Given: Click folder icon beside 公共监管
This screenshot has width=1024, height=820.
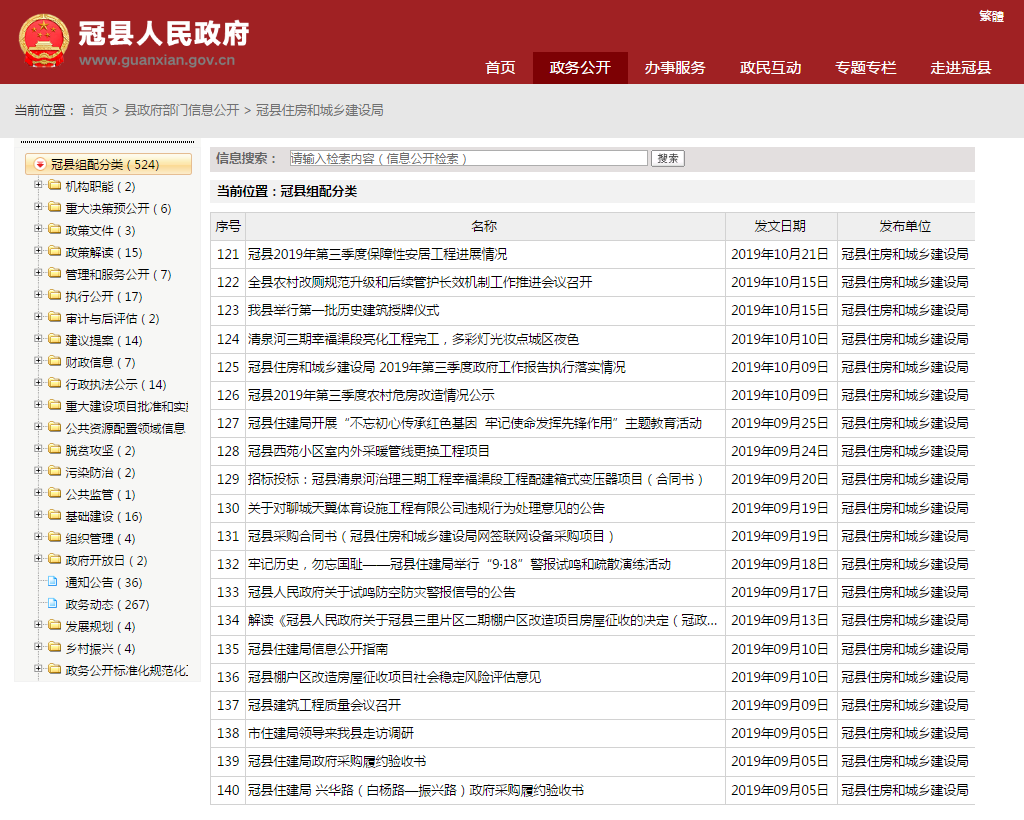Looking at the screenshot, I should point(55,494).
